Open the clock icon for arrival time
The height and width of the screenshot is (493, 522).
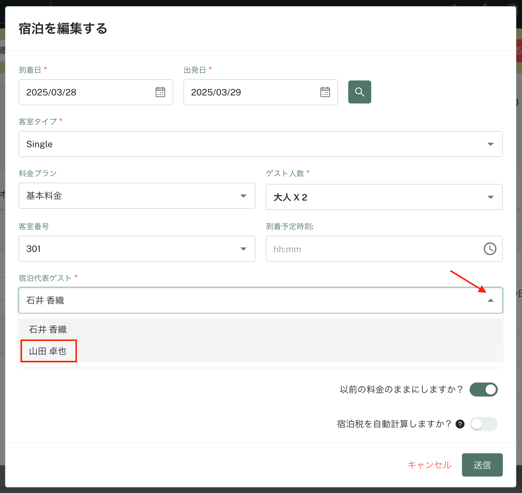(x=490, y=249)
